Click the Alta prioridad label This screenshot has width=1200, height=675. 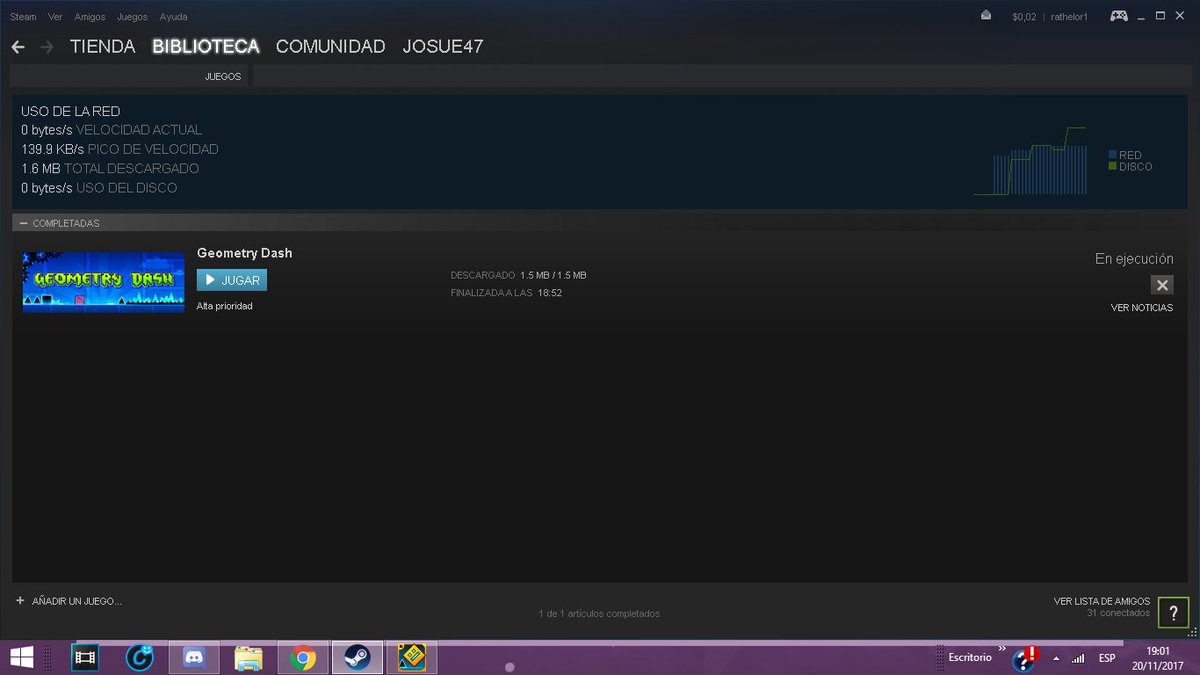point(225,306)
